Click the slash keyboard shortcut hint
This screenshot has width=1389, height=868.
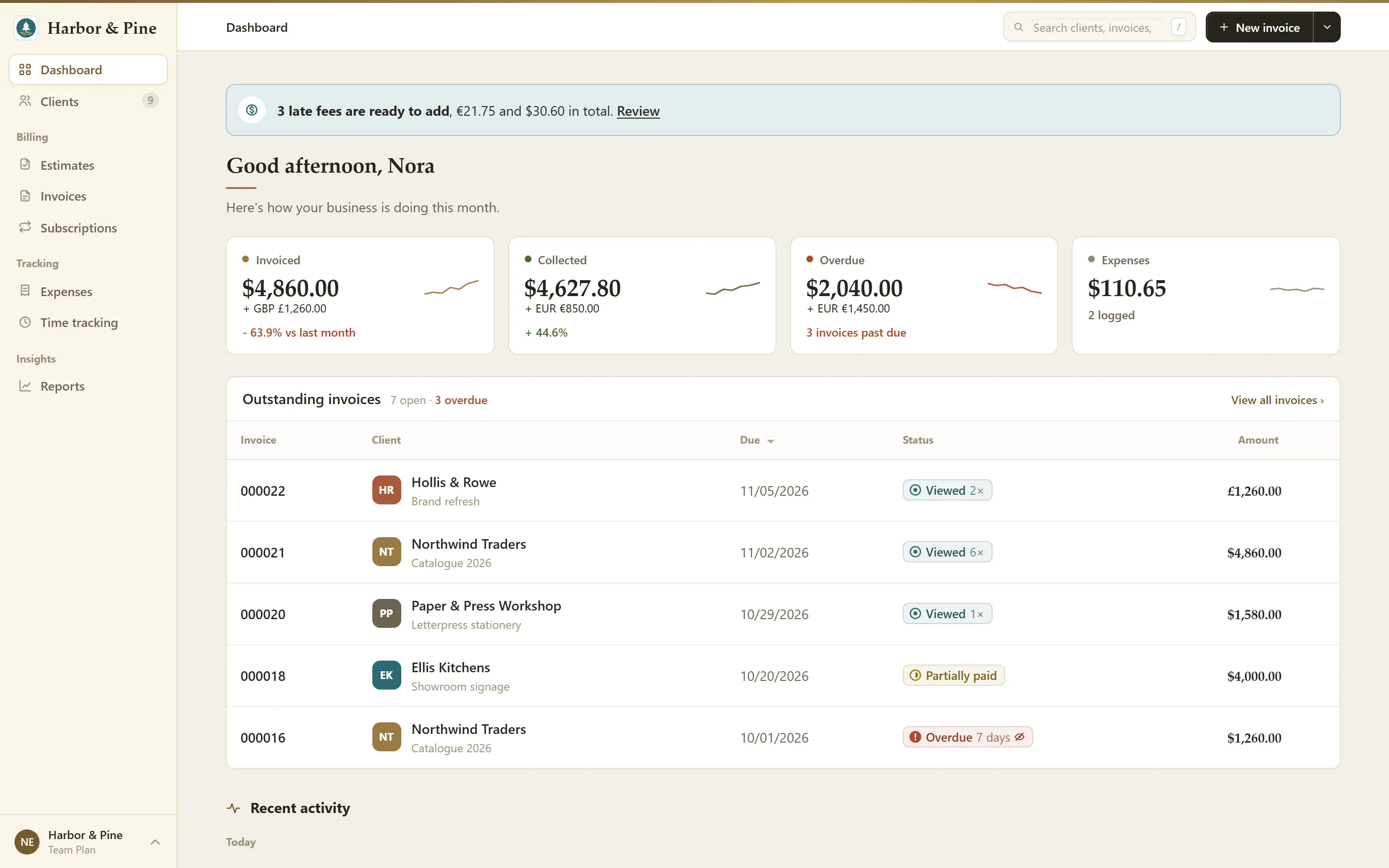click(1178, 27)
